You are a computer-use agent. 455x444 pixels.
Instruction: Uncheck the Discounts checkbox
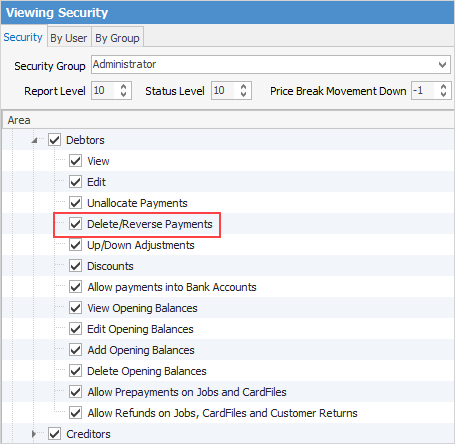pyautogui.click(x=75, y=266)
